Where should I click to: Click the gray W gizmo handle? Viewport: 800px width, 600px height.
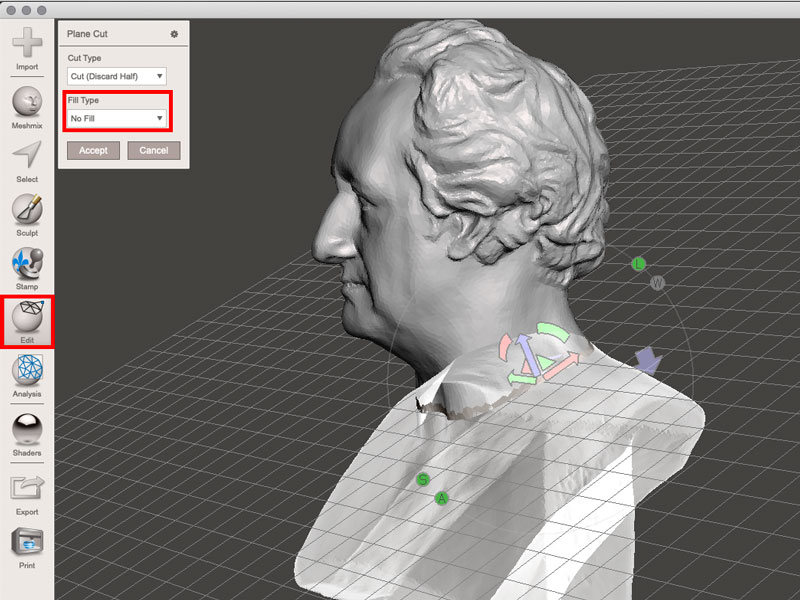[x=657, y=283]
